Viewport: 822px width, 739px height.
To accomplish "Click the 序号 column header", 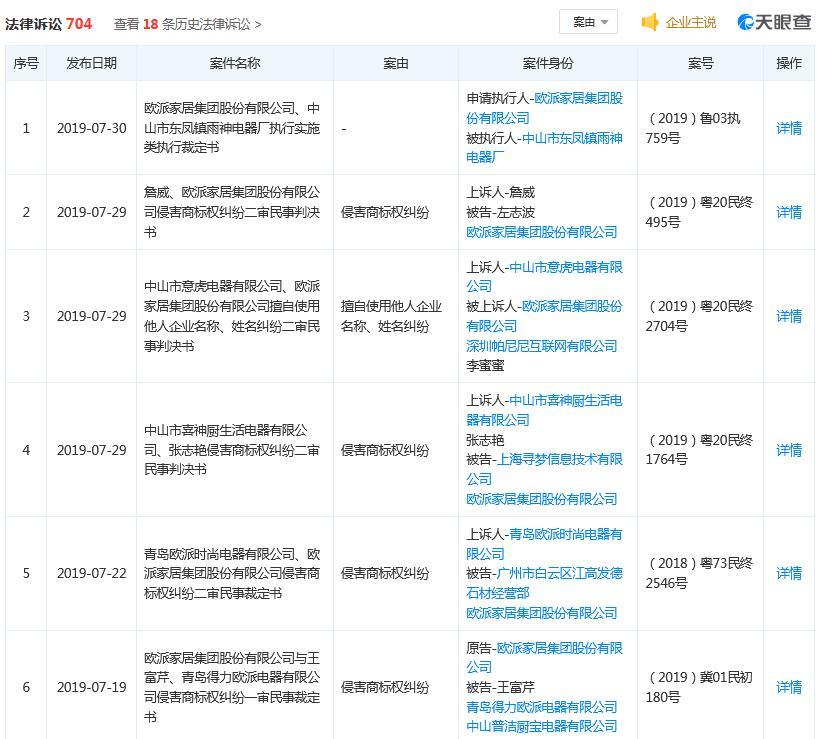I will click(26, 63).
